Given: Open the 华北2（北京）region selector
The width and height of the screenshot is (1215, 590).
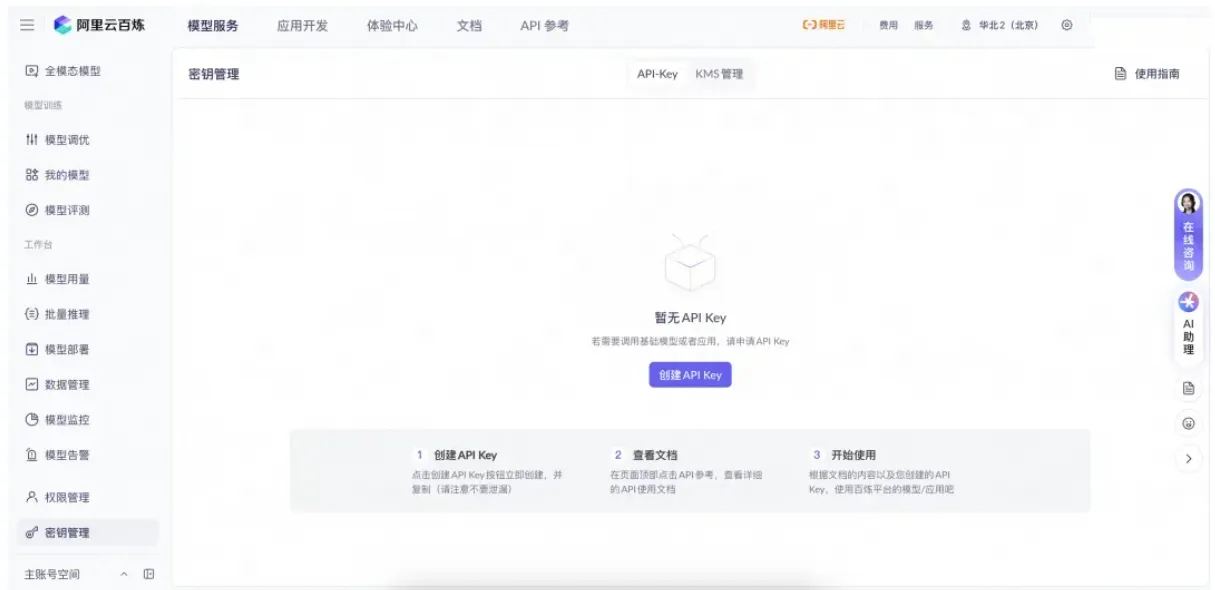Looking at the screenshot, I should coord(999,26).
